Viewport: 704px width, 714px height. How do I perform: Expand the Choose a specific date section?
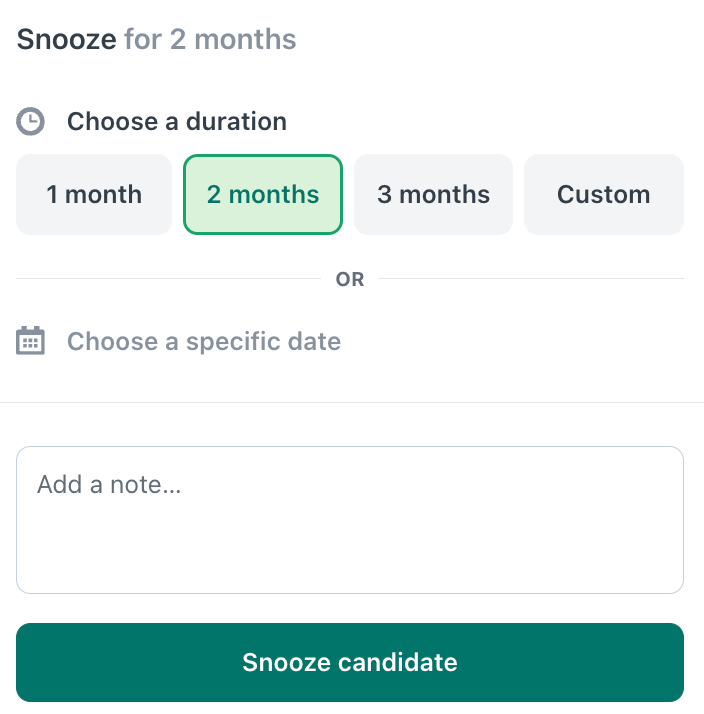204,341
